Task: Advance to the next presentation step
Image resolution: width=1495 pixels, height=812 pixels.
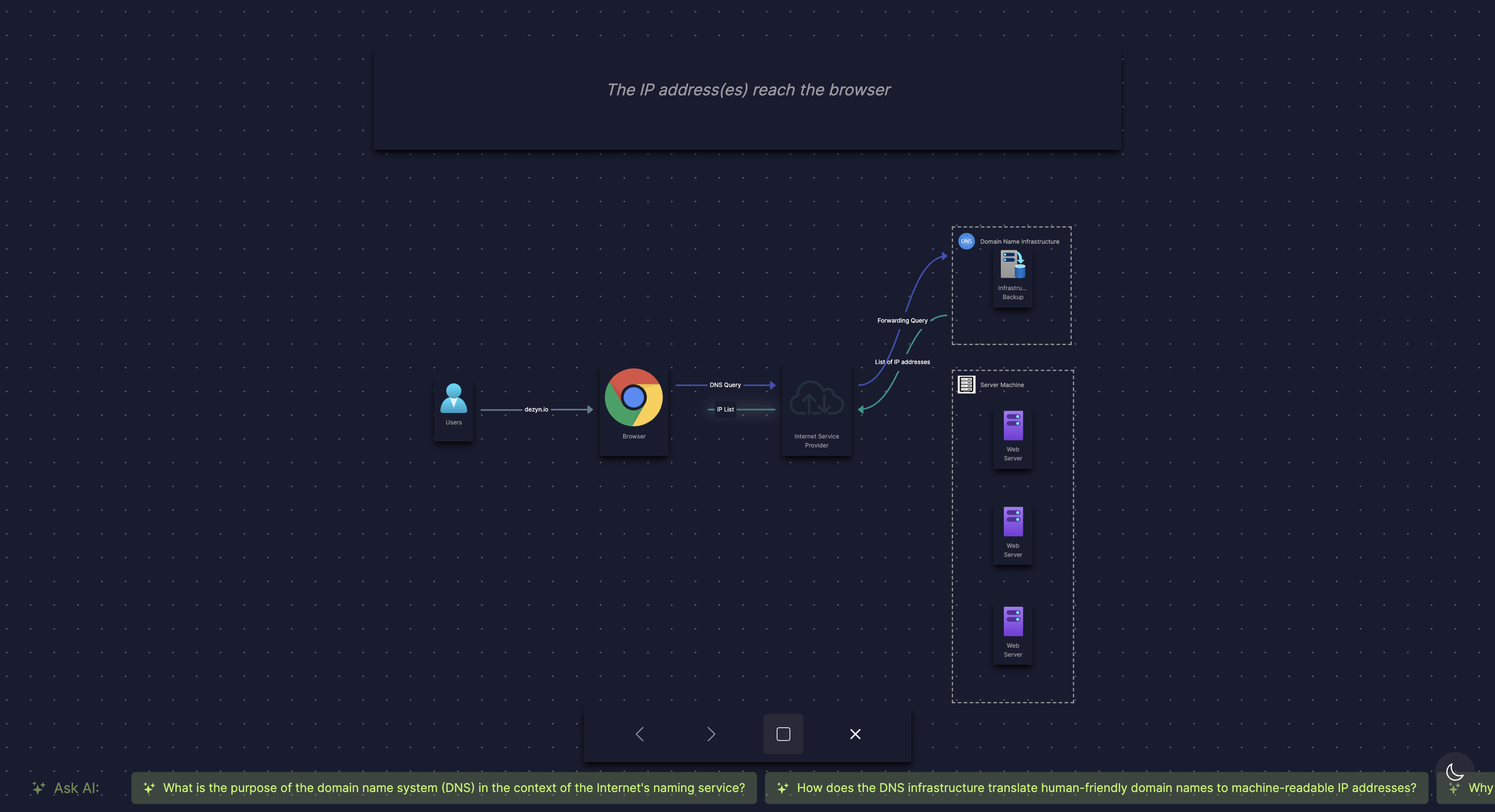Action: click(711, 734)
